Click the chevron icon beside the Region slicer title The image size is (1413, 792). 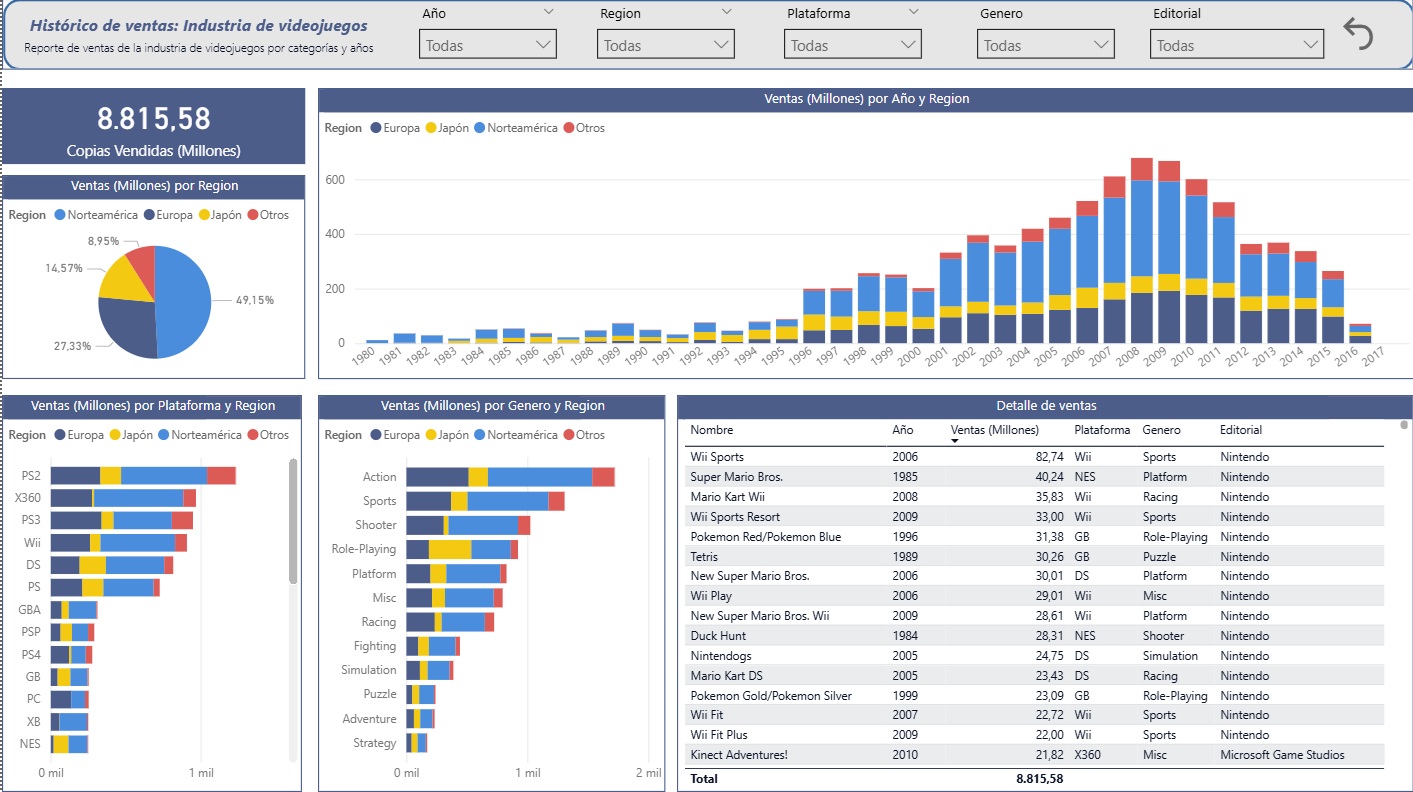tap(725, 12)
